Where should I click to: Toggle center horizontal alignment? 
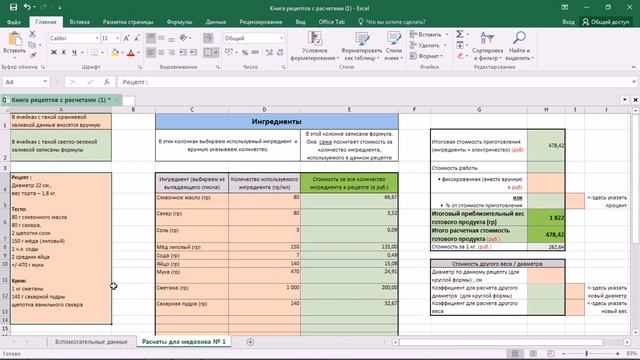tap(162, 53)
